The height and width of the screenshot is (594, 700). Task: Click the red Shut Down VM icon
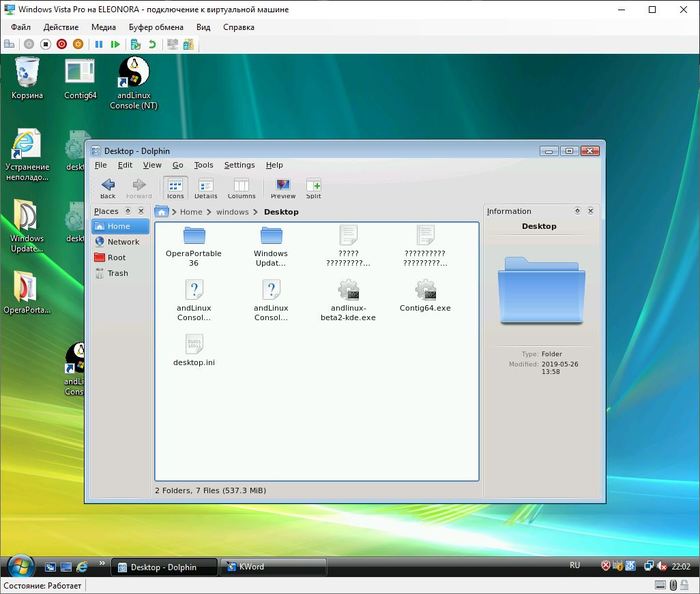click(x=62, y=44)
